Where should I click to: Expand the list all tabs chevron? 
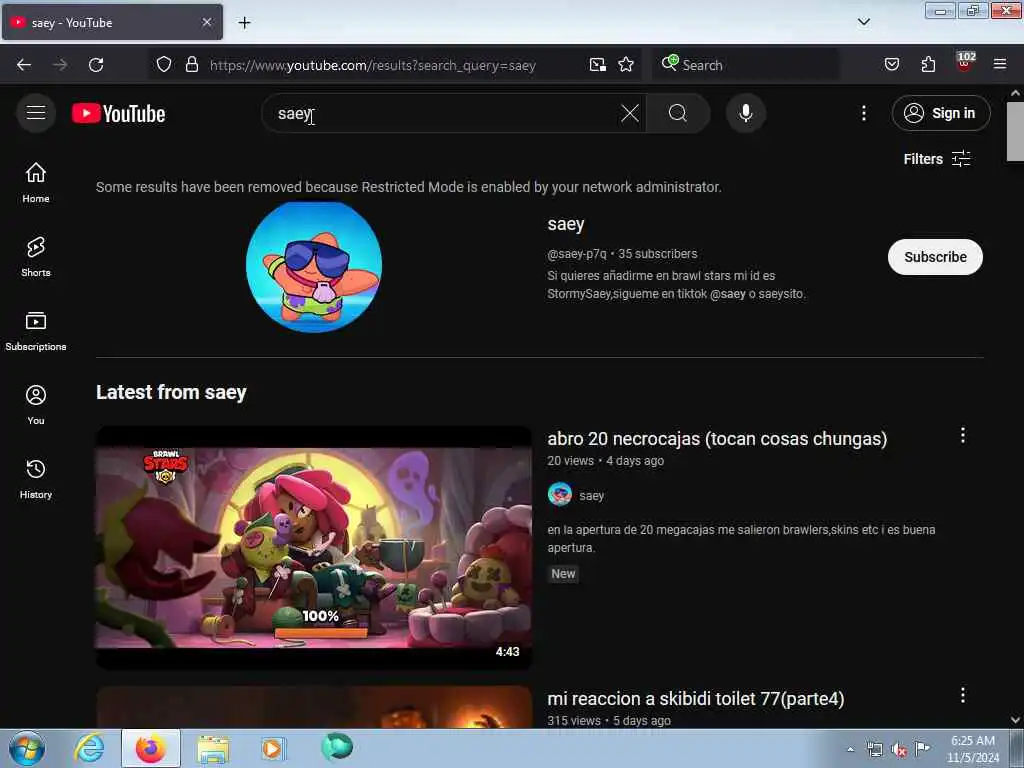(x=863, y=22)
